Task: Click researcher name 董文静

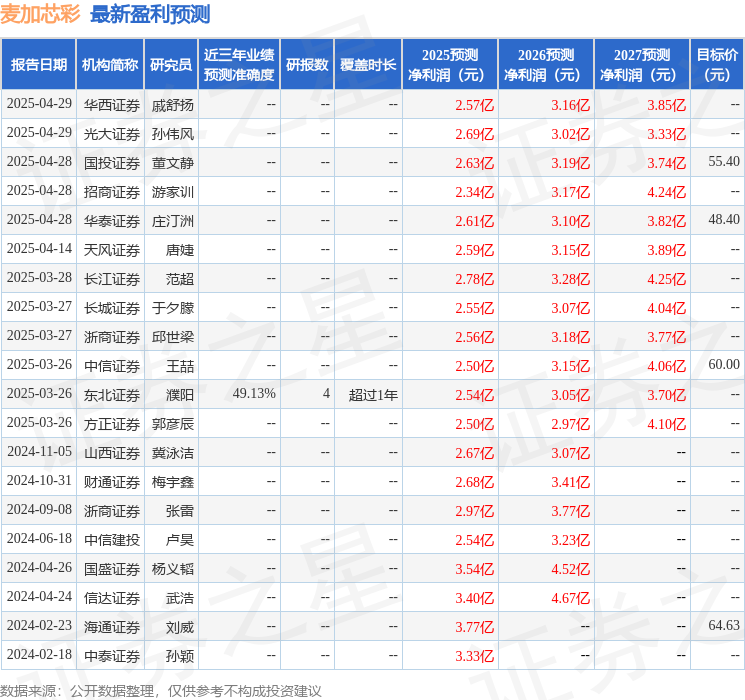Action: [173, 163]
